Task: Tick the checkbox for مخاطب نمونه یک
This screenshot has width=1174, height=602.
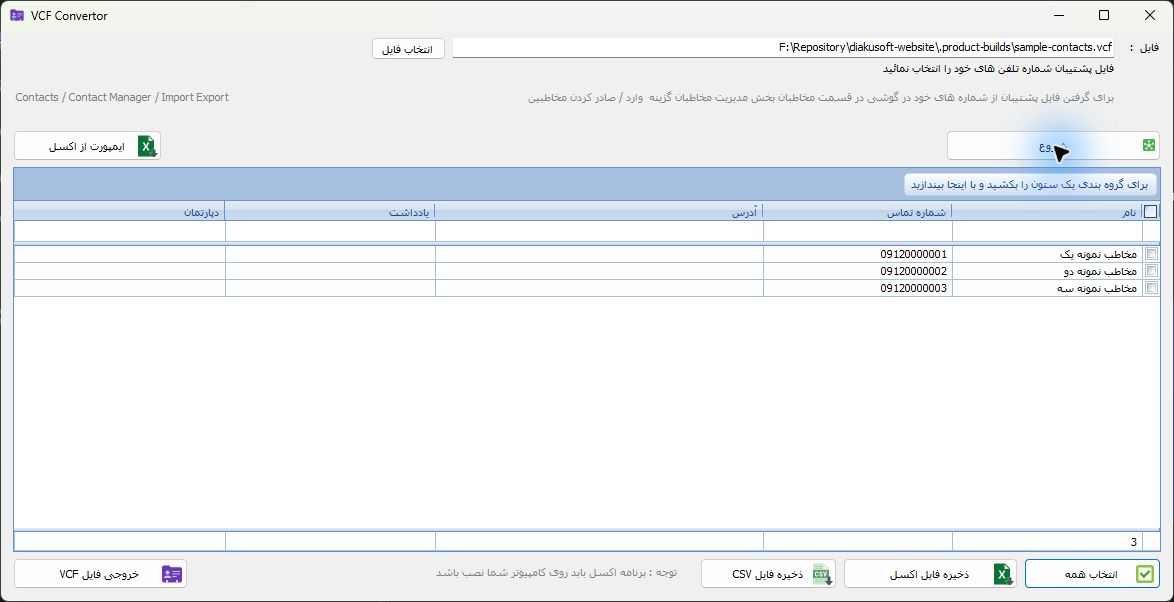Action: 1152,254
